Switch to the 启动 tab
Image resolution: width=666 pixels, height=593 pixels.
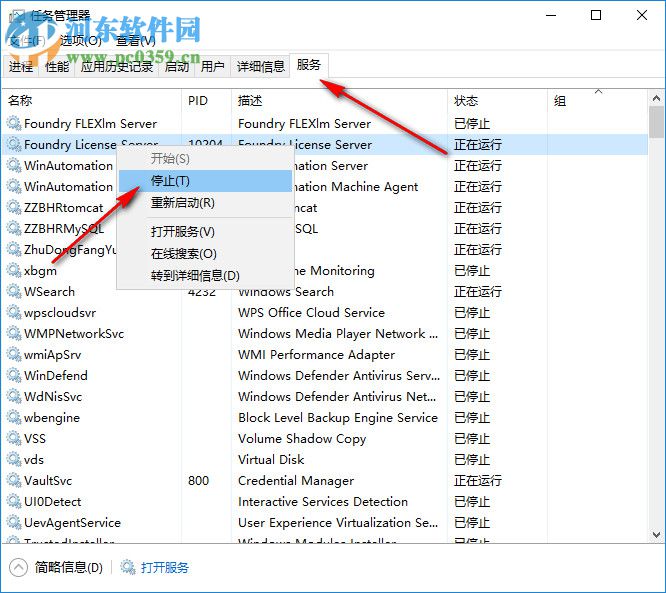(x=177, y=67)
